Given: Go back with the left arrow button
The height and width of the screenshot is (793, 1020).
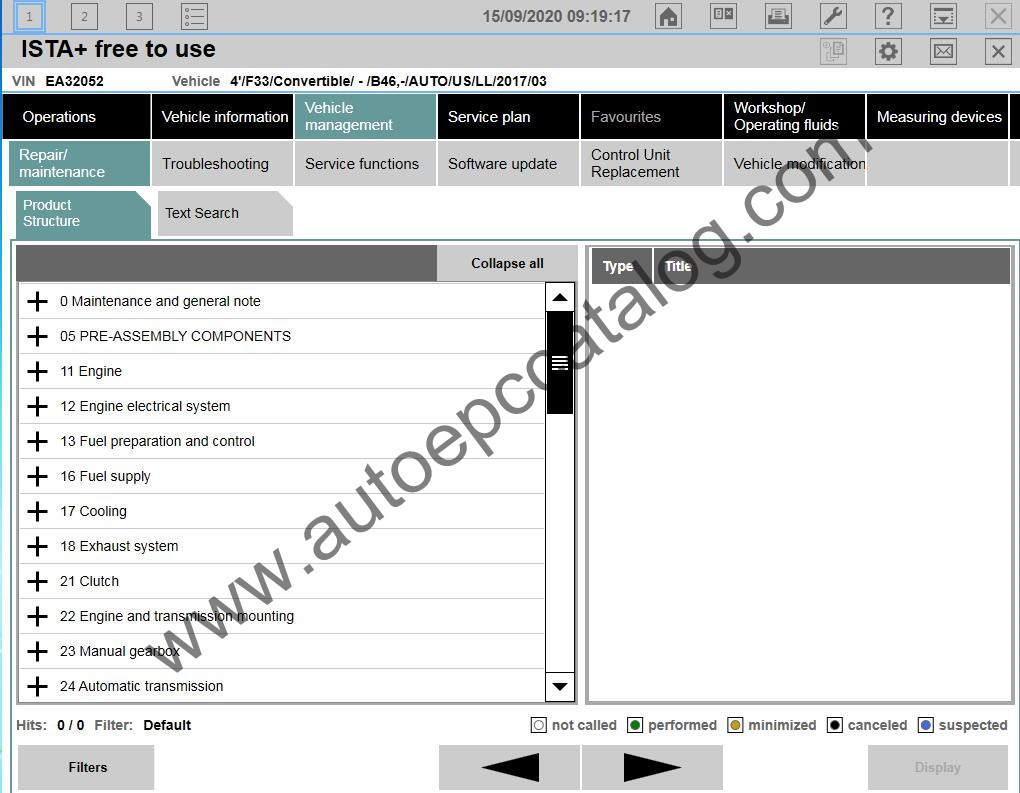Looking at the screenshot, I should tap(509, 767).
